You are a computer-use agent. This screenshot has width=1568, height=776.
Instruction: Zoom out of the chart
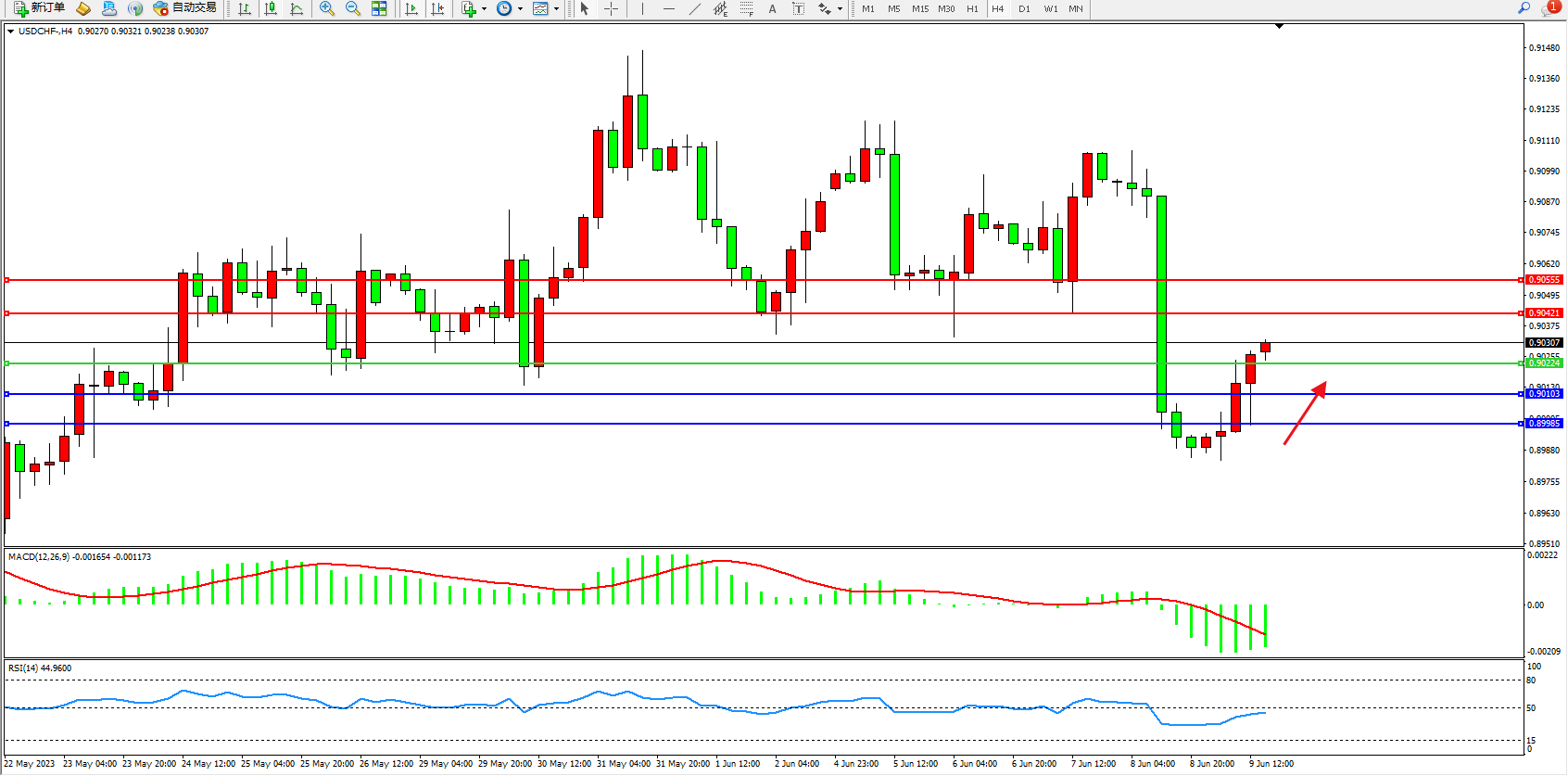pos(353,8)
